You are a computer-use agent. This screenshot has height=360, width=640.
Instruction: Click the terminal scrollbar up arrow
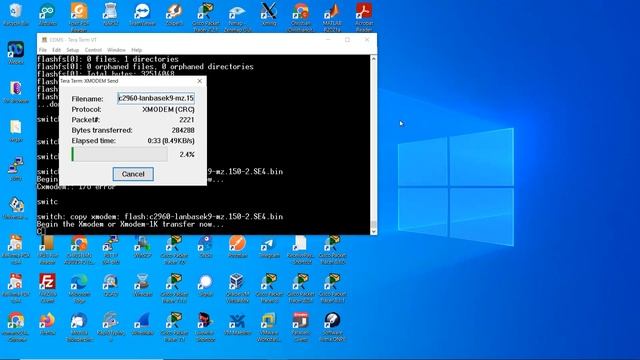click(x=373, y=59)
